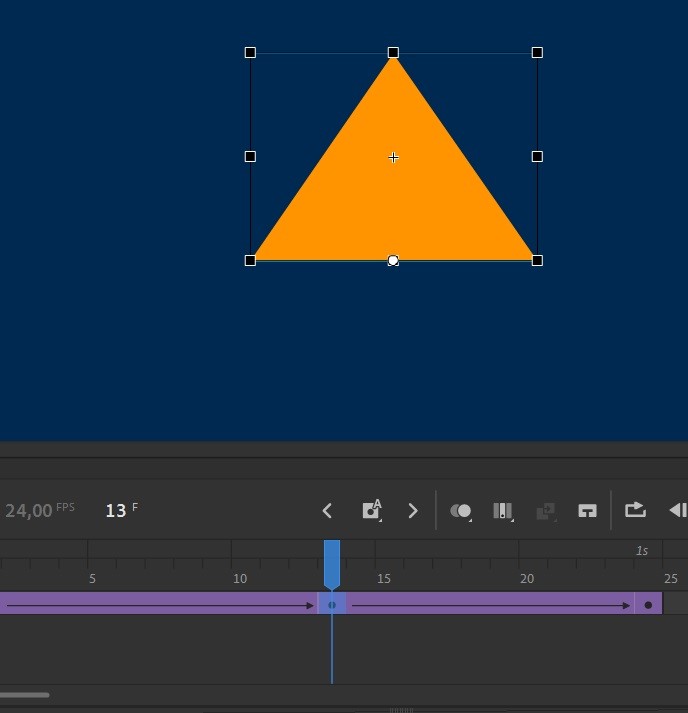Click the blue playhead on the ruler
Image resolution: width=688 pixels, height=713 pixels.
pyautogui.click(x=332, y=564)
